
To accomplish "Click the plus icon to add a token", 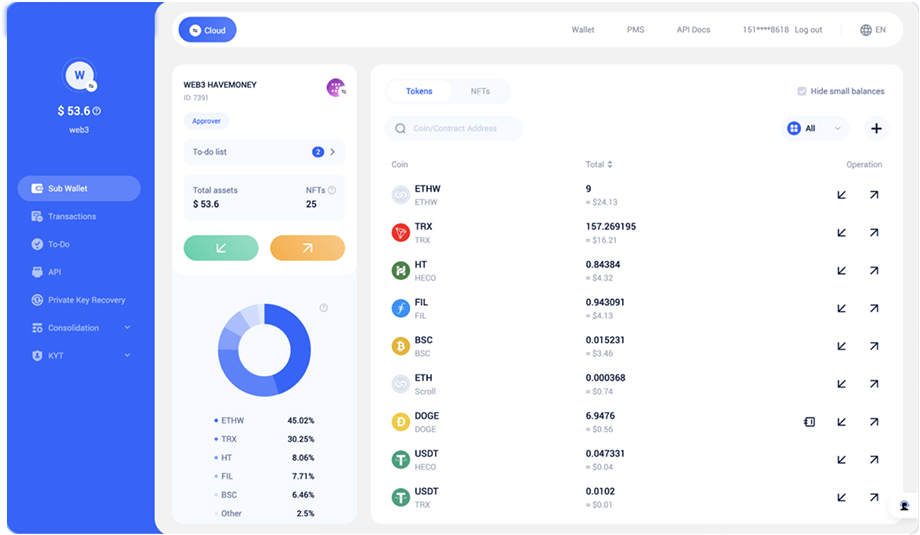I will point(876,128).
